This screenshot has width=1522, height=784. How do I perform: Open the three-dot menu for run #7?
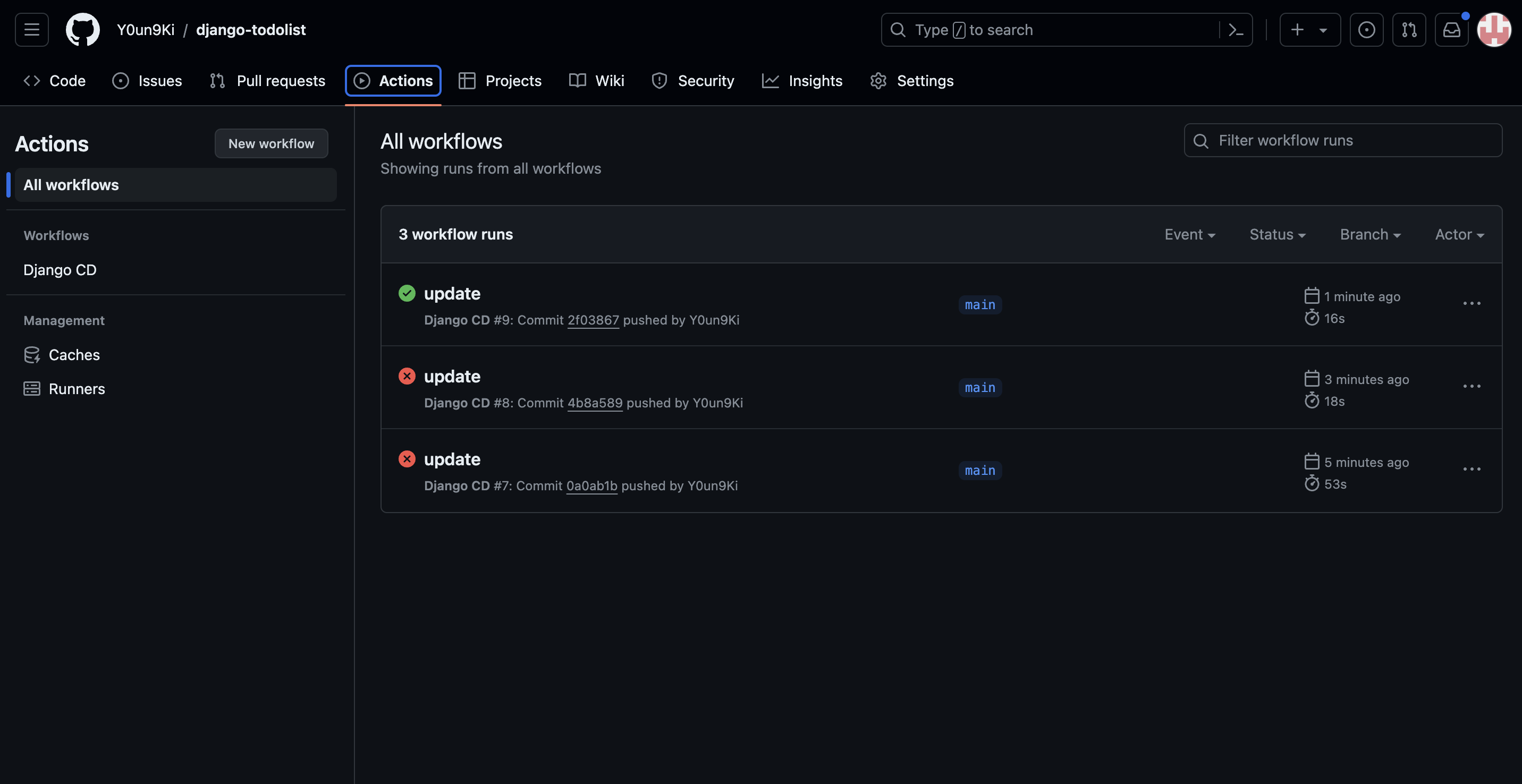(x=1472, y=468)
